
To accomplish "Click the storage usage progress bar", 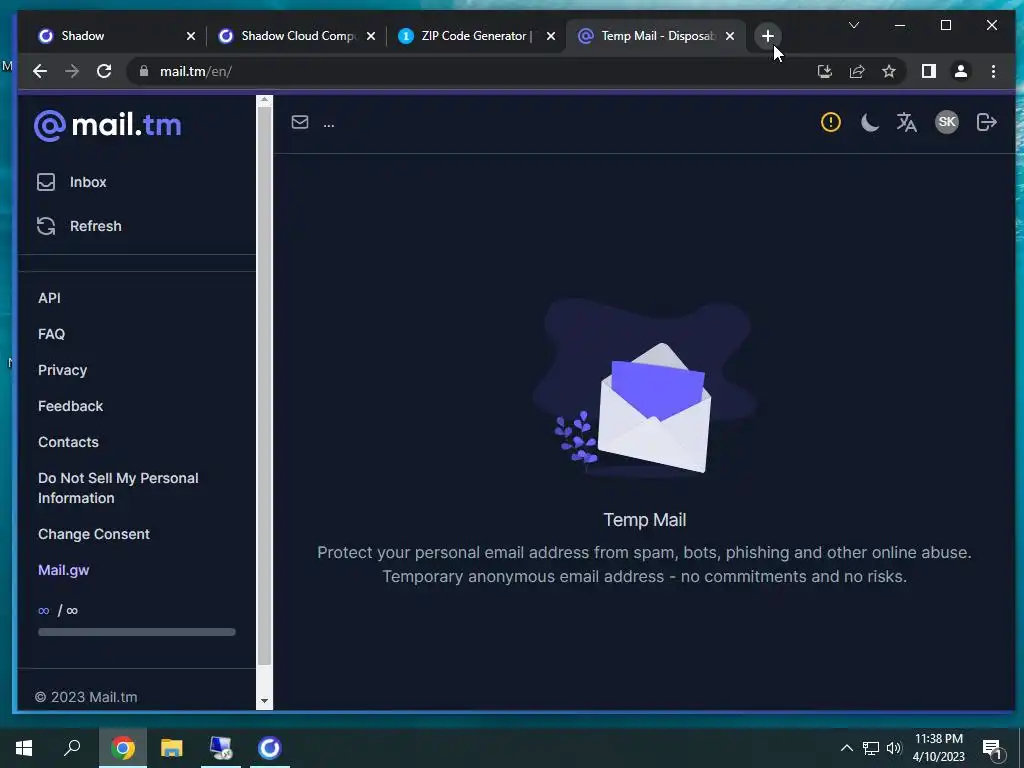I will pyautogui.click(x=136, y=632).
